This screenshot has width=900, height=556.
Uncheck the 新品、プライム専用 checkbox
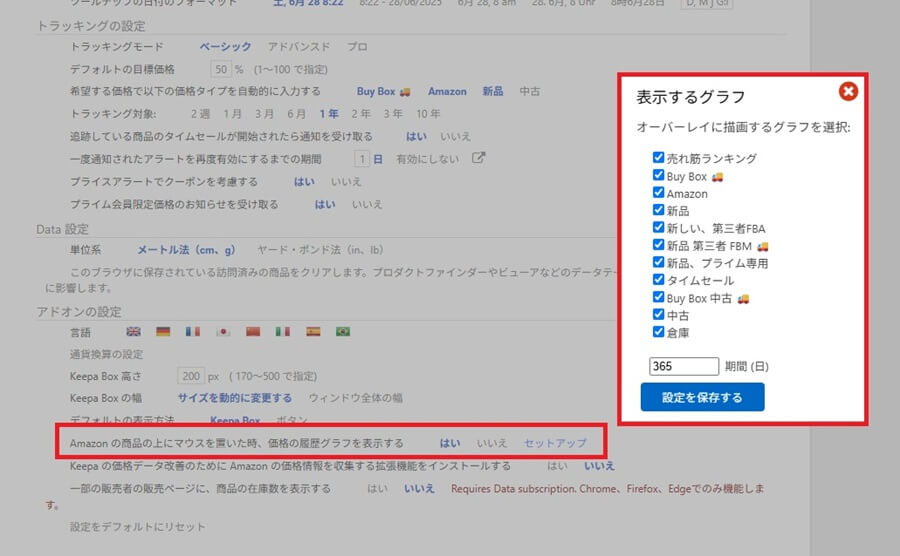tap(658, 262)
